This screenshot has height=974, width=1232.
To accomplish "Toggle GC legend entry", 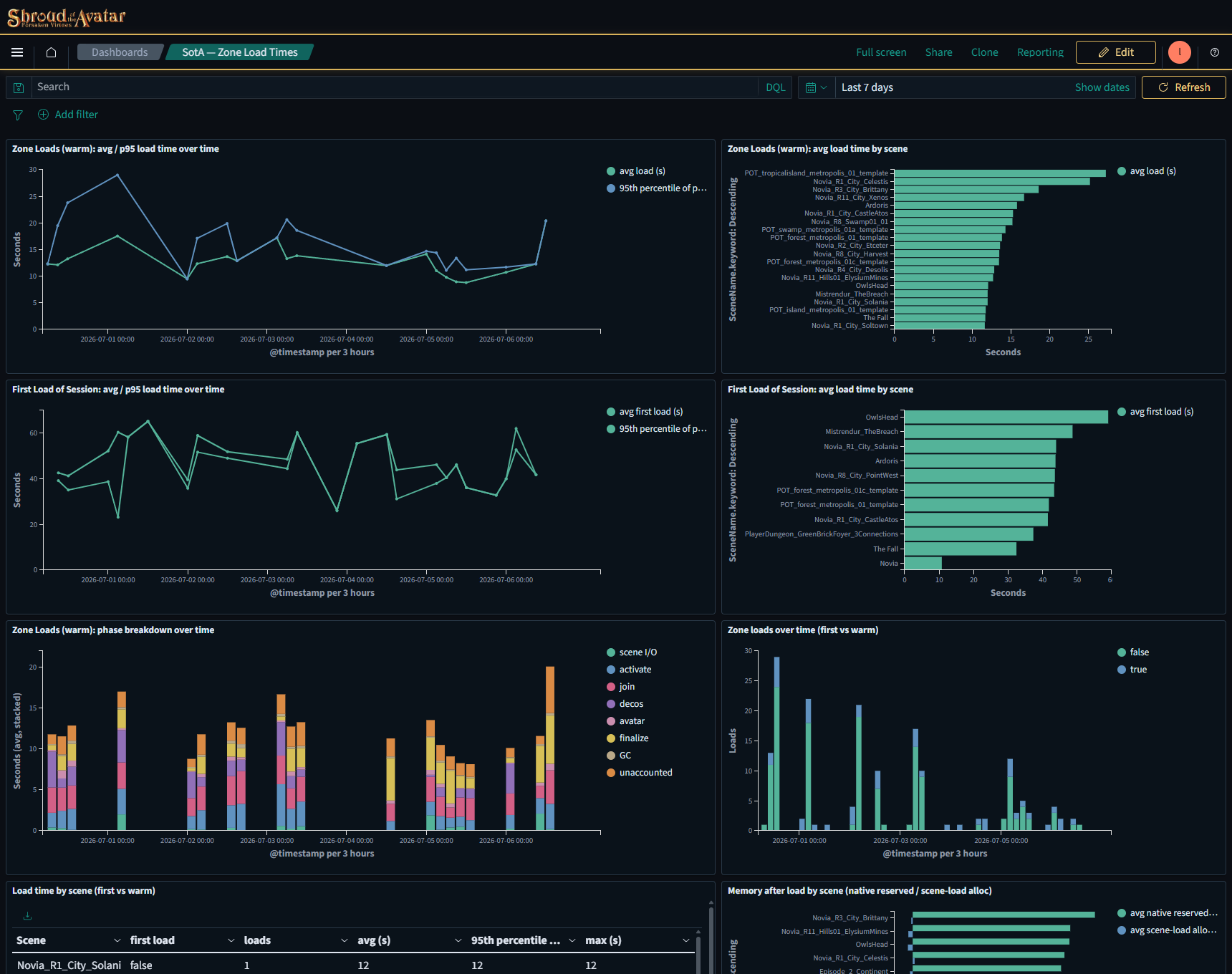I will click(620, 756).
